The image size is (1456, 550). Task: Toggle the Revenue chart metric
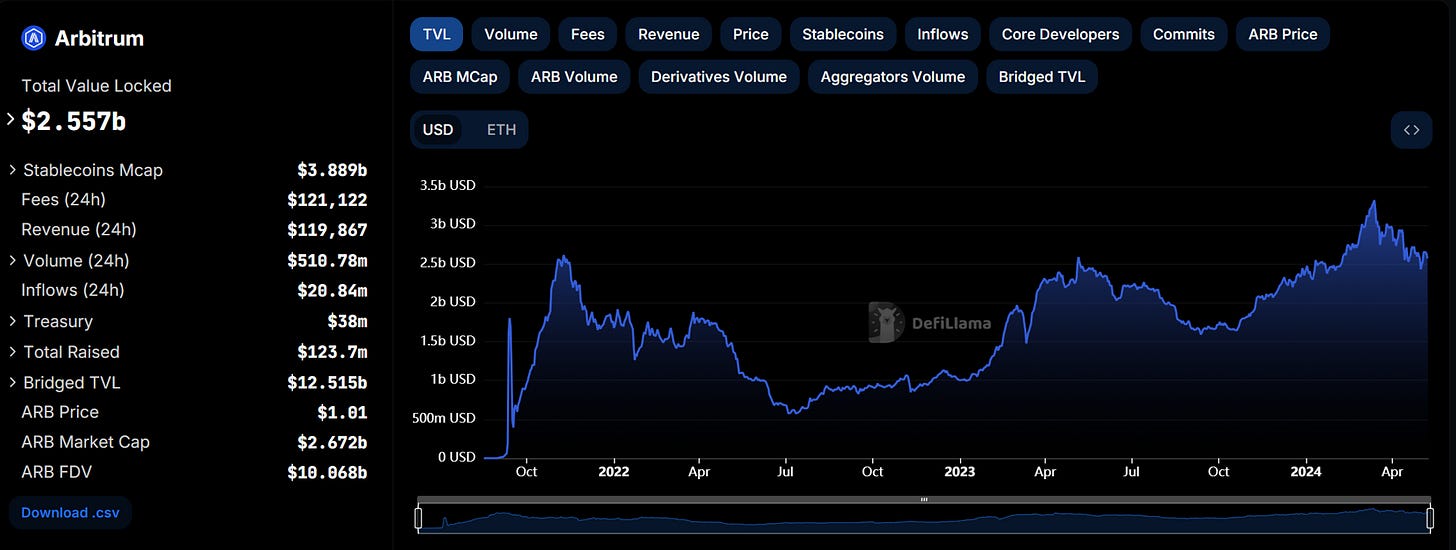pos(669,34)
